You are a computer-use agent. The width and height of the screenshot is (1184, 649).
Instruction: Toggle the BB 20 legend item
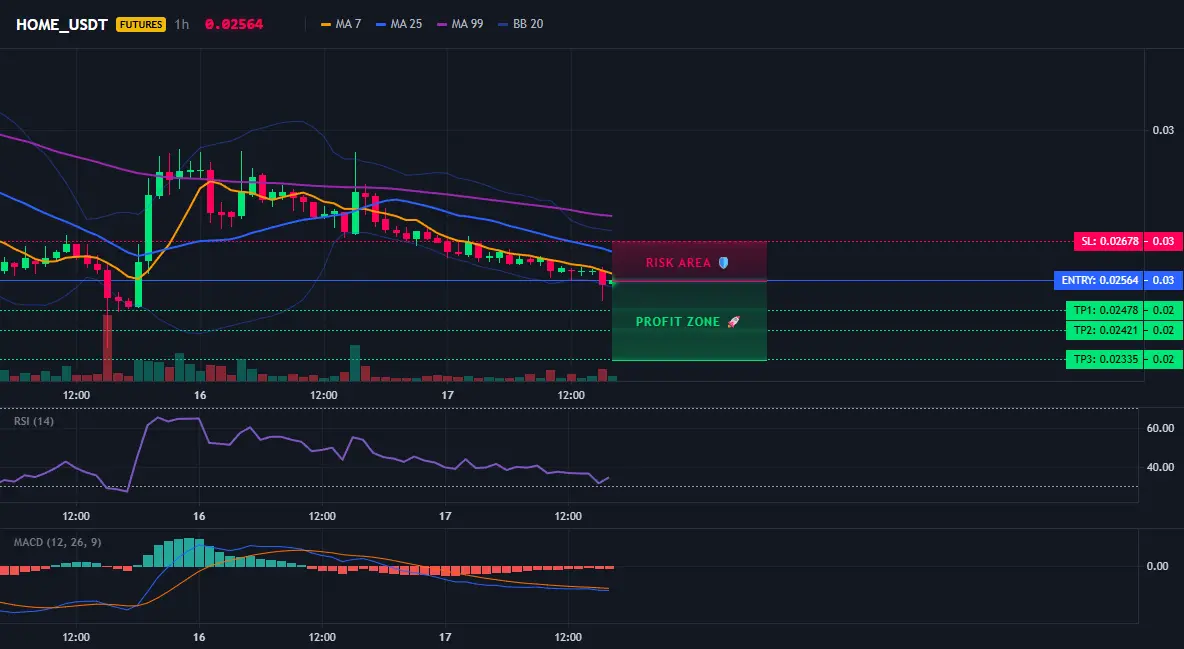[520, 24]
